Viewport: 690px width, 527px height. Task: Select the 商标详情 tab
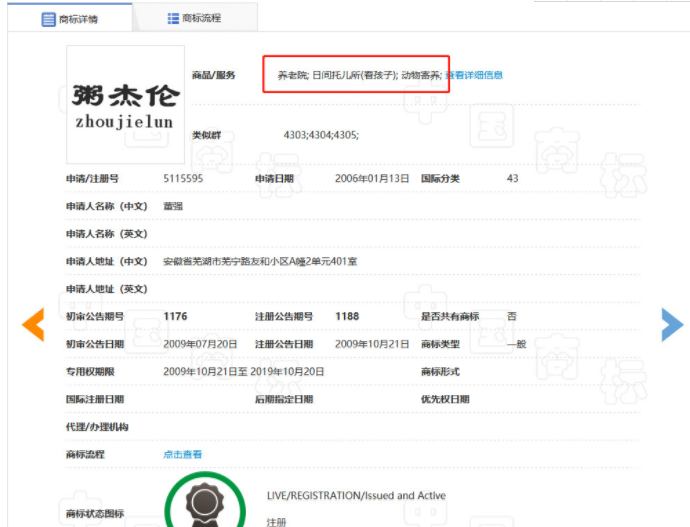[70, 19]
